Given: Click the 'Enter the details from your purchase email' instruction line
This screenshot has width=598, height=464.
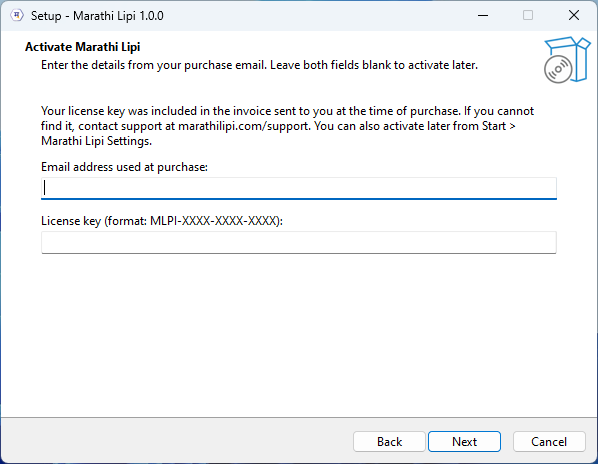Looking at the screenshot, I should point(259,65).
